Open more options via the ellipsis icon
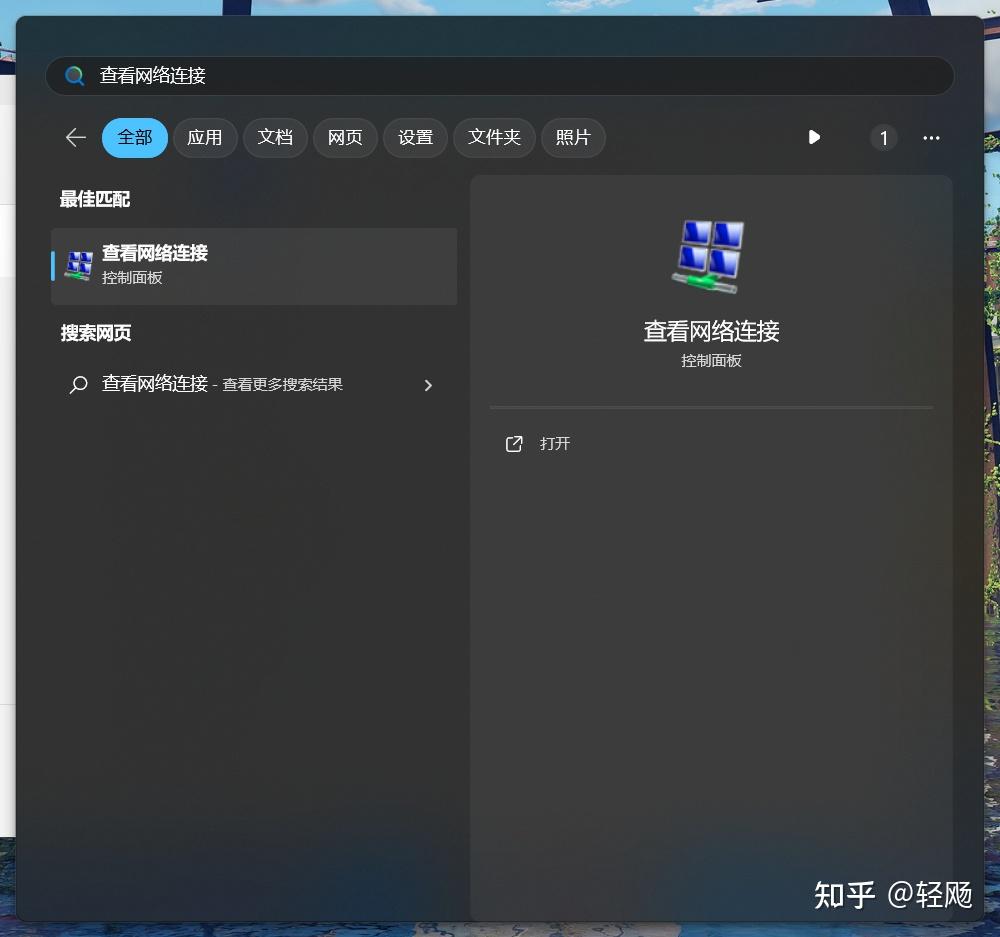The image size is (1000, 937). (x=931, y=138)
